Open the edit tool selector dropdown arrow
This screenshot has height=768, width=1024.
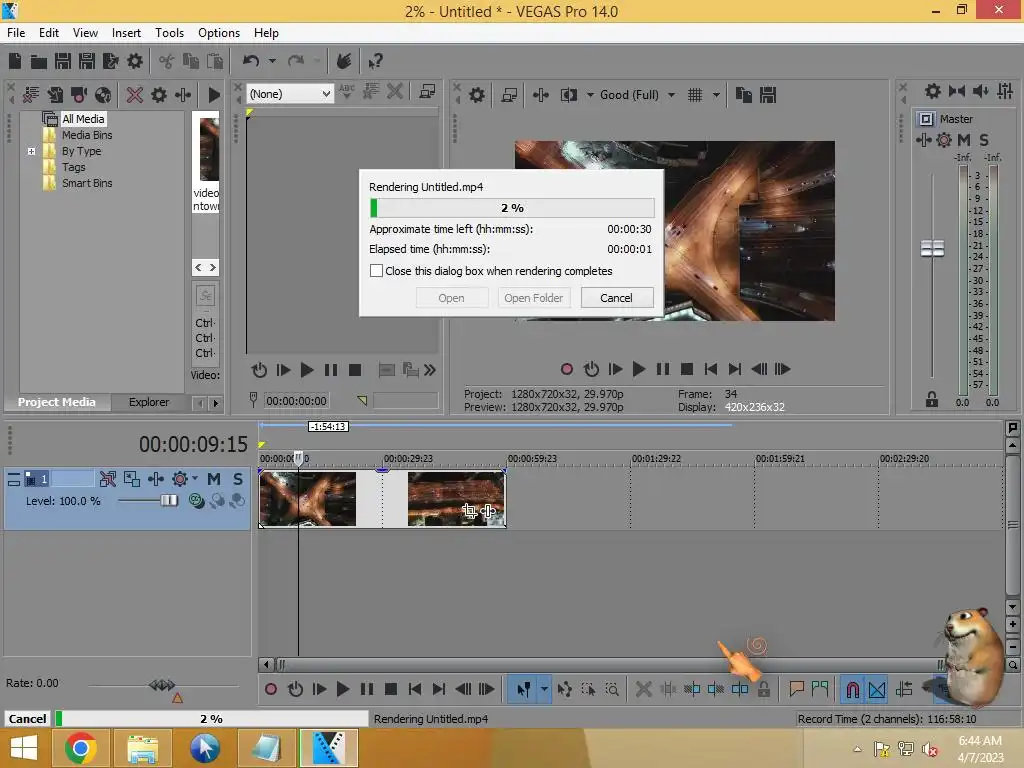pyautogui.click(x=544, y=689)
